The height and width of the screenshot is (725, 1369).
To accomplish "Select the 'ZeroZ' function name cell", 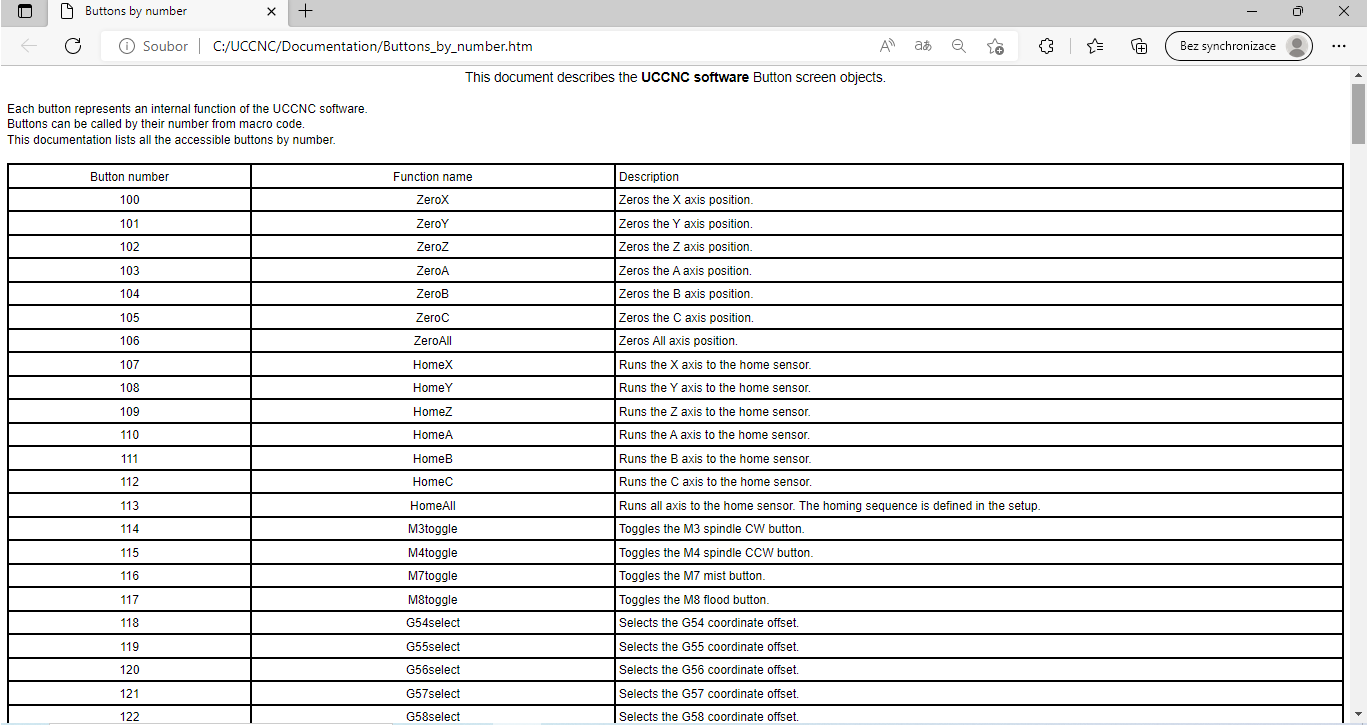I will pos(433,247).
